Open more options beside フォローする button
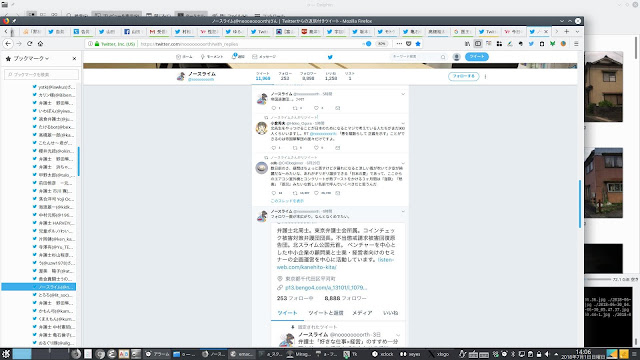 pos(485,76)
